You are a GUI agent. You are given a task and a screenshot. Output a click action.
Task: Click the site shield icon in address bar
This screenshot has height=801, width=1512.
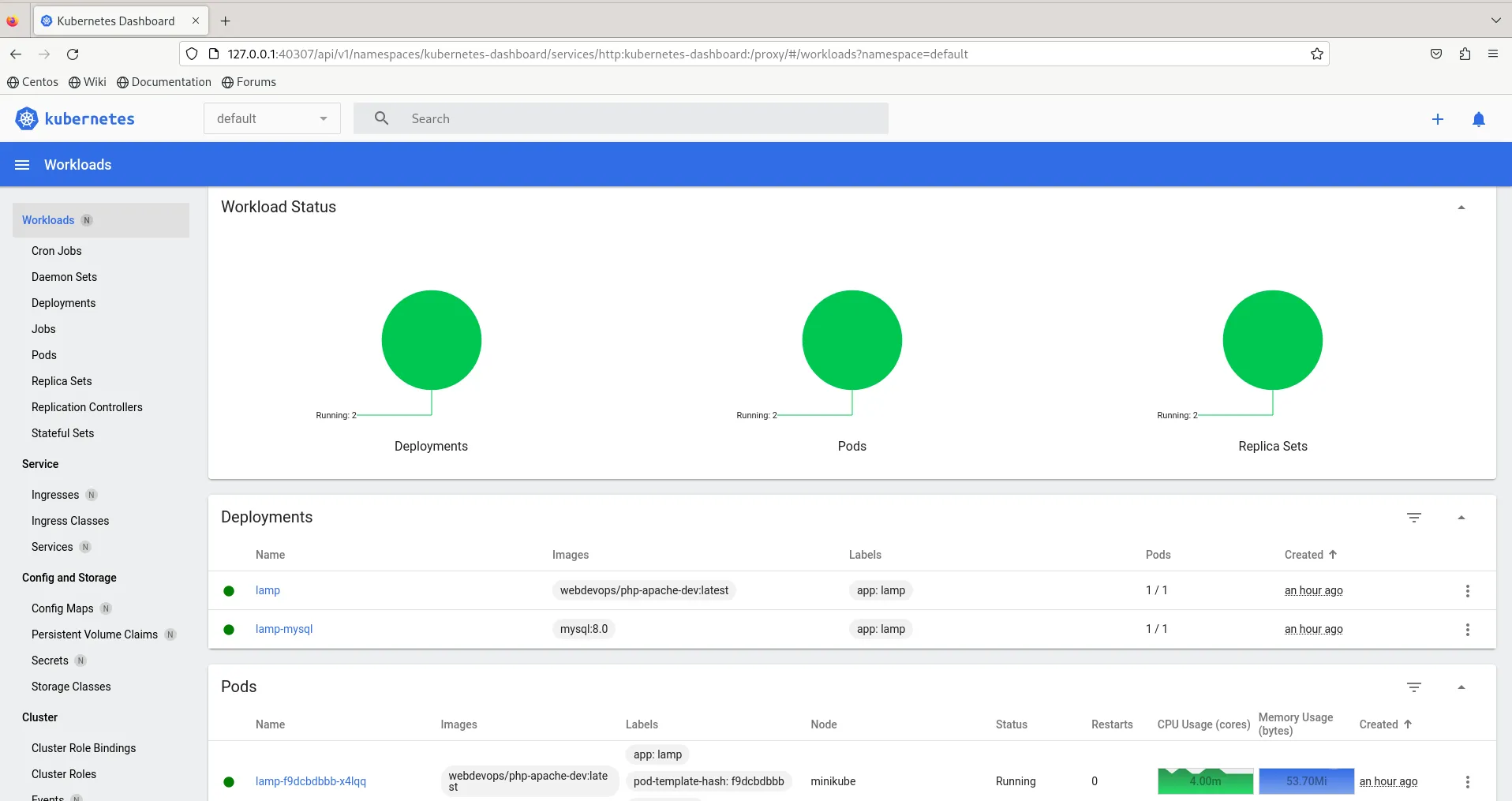(192, 54)
